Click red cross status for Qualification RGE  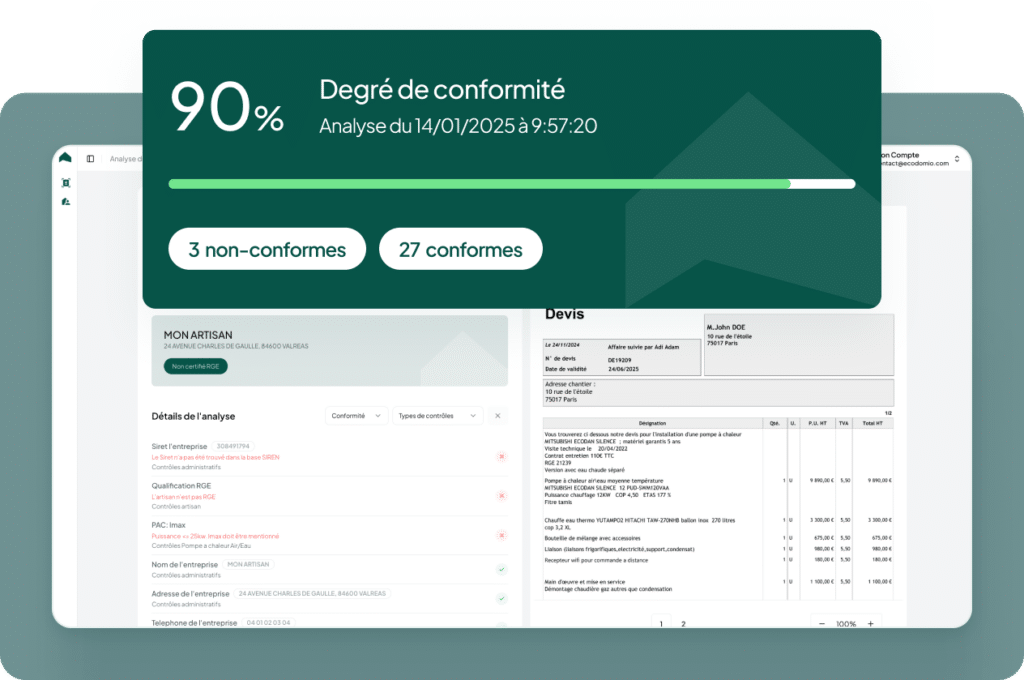[501, 495]
